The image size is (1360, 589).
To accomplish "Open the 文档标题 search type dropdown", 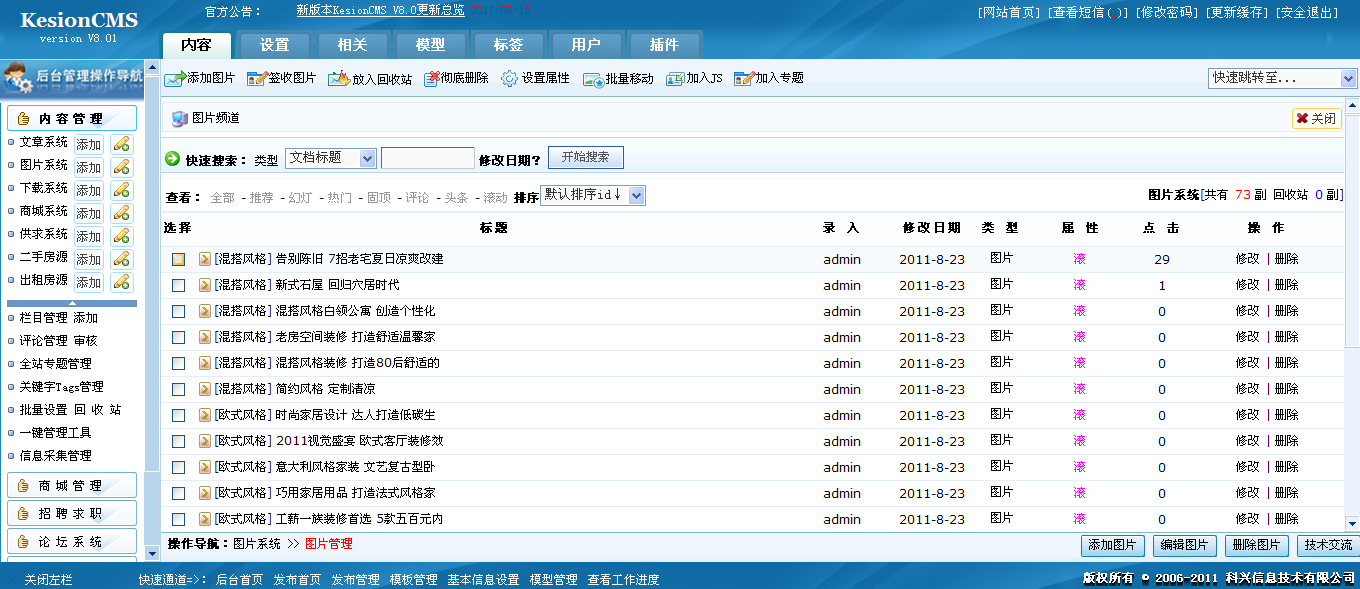I will click(x=330, y=158).
